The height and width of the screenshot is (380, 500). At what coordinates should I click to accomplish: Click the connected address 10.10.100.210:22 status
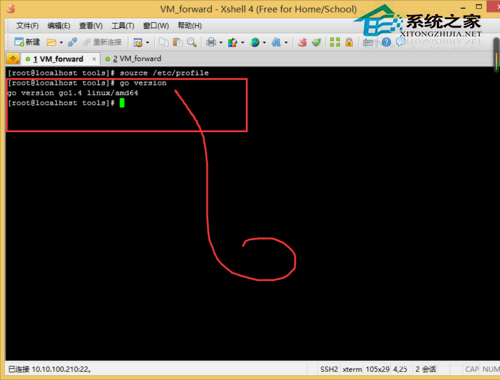tap(49, 369)
